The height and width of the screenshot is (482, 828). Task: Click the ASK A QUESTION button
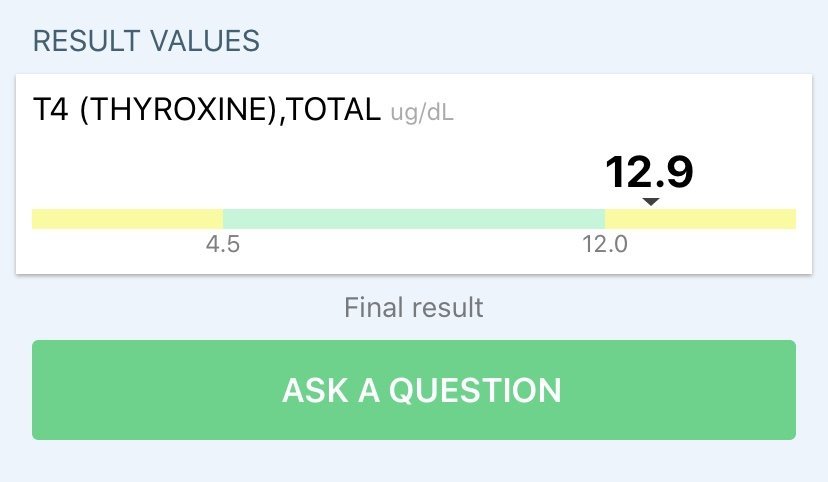point(414,390)
